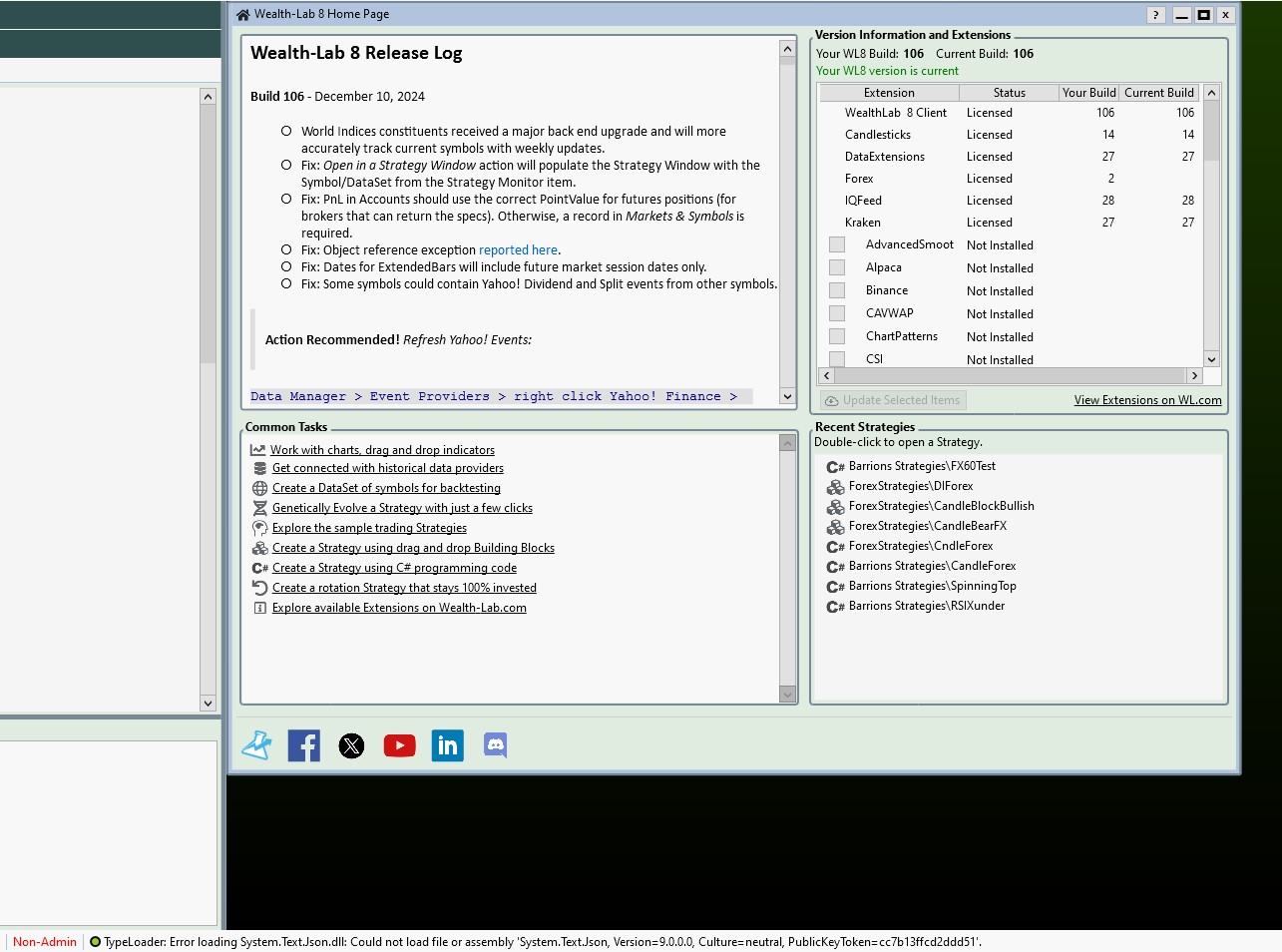Open 'Genetically Evolve a Strategy' link
Viewport: 1282px width, 952px height.
coord(402,508)
